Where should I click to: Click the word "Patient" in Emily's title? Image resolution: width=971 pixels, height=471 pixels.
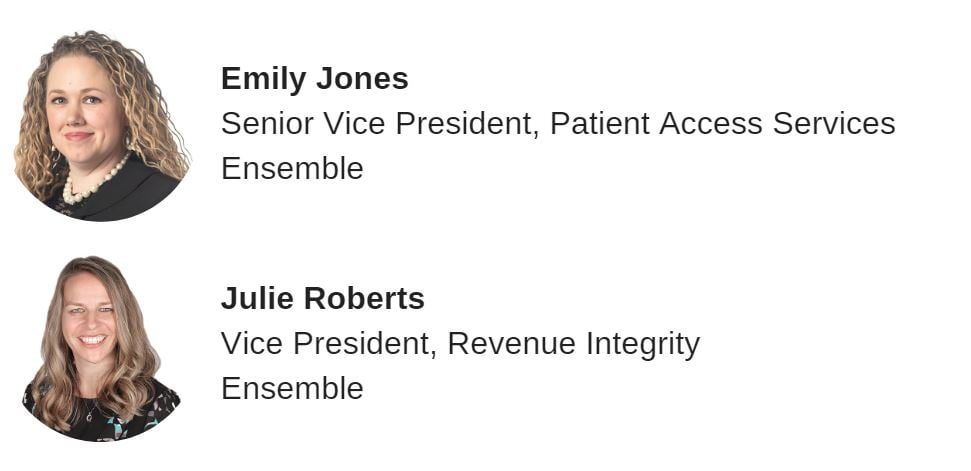[x=598, y=123]
